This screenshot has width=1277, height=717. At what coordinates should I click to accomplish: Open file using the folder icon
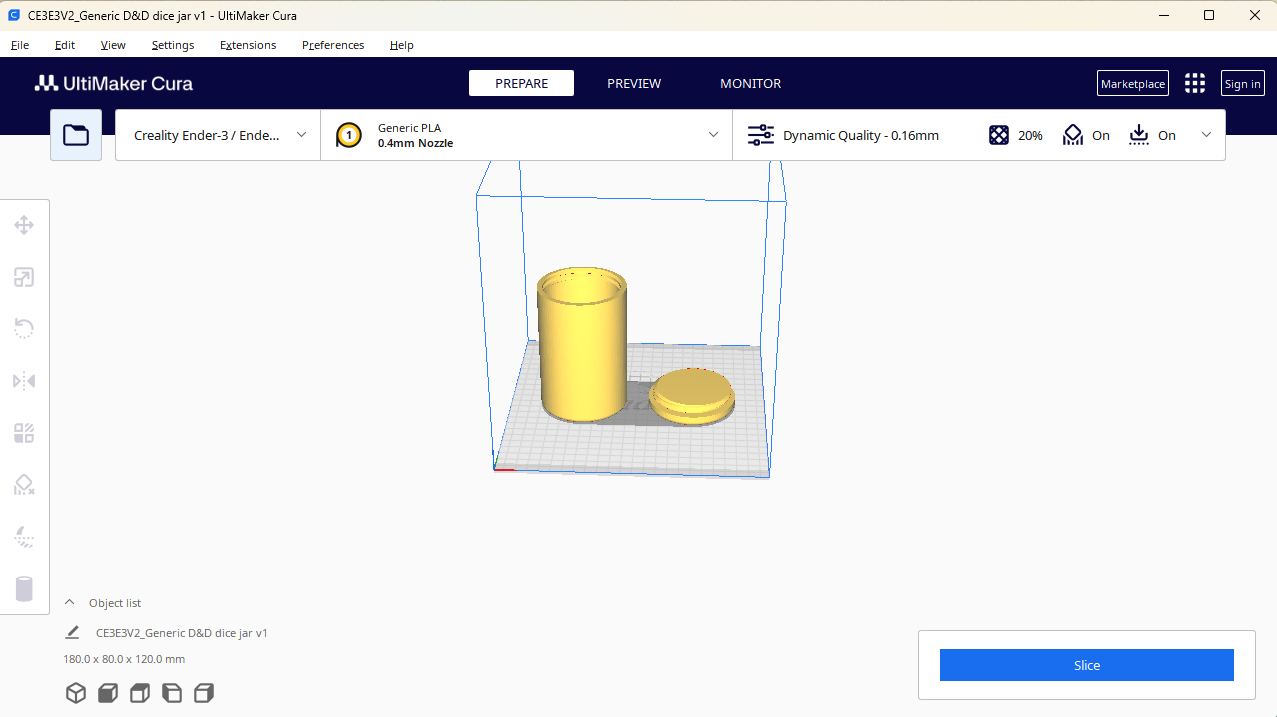[x=76, y=135]
